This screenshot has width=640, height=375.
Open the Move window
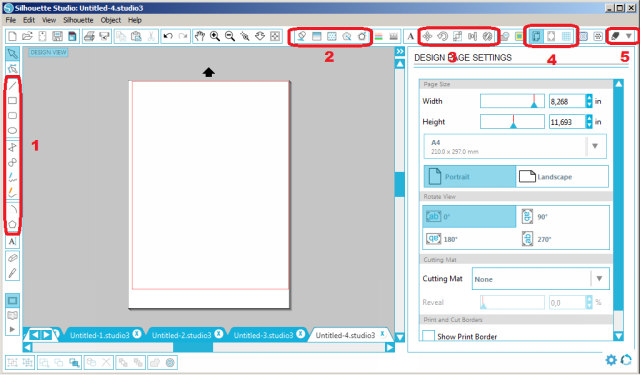pyautogui.click(x=427, y=36)
